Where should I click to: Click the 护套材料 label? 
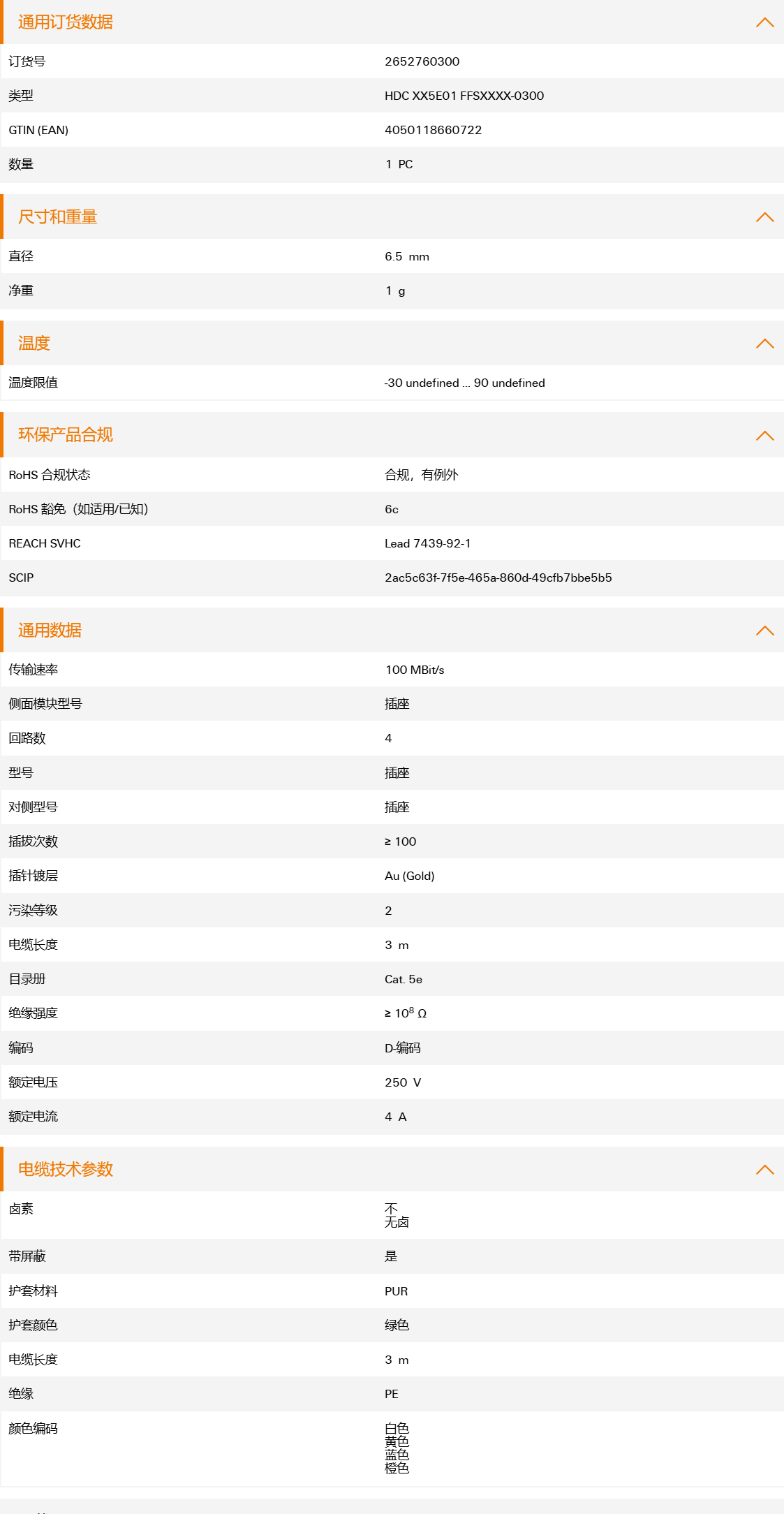33,1291
